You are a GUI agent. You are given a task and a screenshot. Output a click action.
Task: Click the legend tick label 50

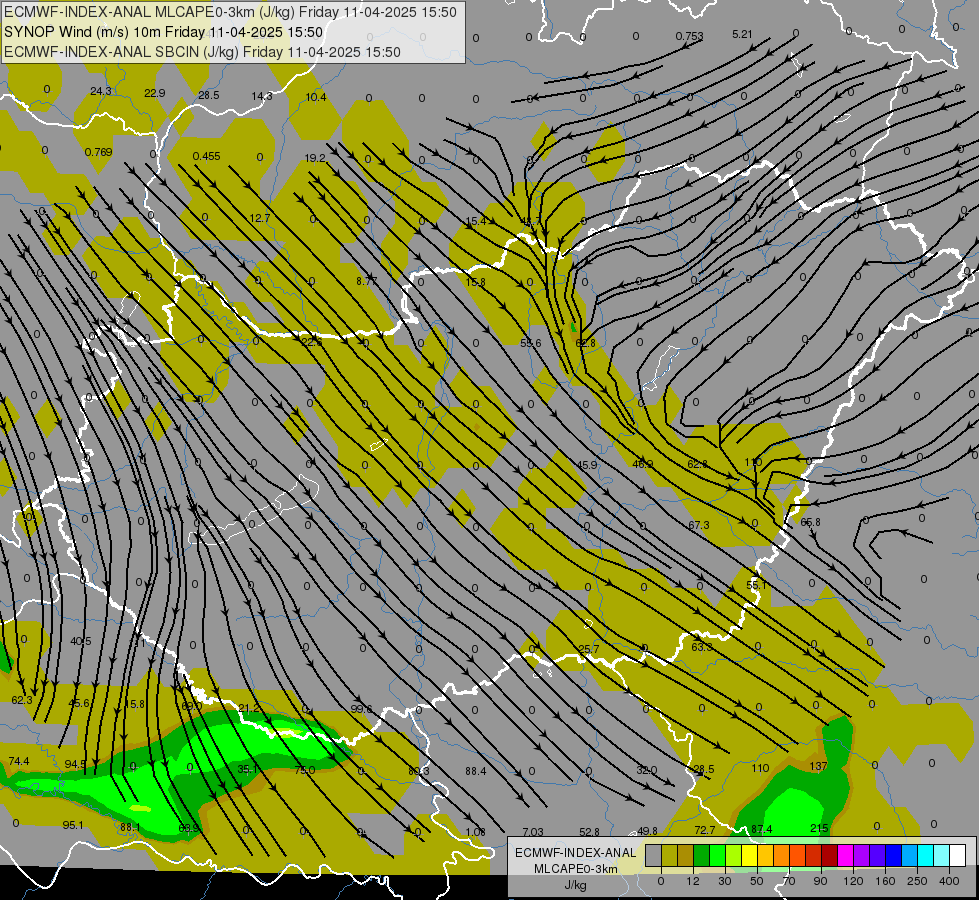[757, 881]
